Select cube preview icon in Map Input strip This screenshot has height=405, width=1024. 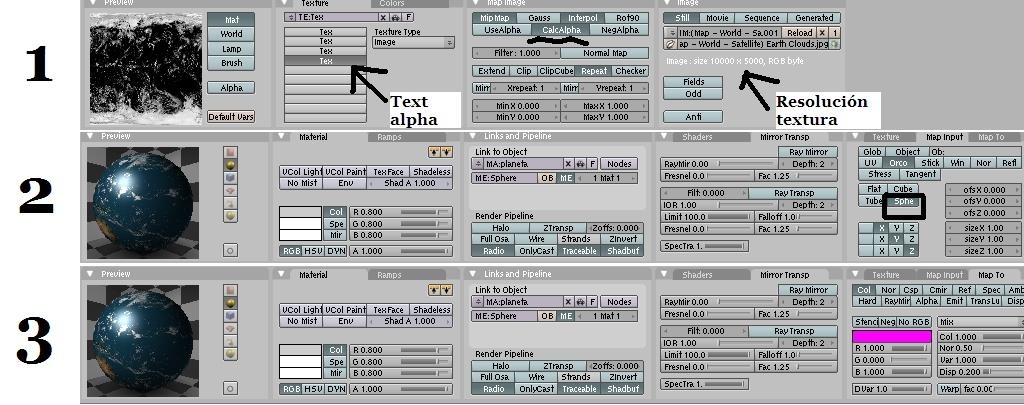[x=231, y=178]
